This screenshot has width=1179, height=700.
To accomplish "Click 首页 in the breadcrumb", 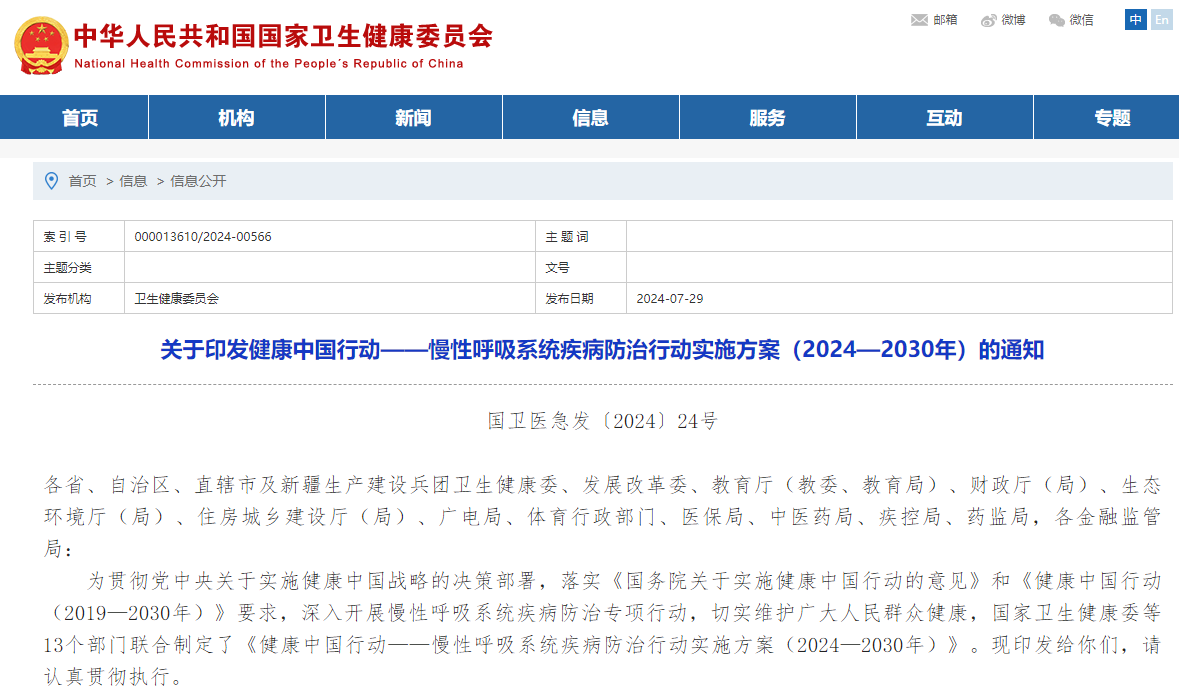I will pyautogui.click(x=83, y=181).
